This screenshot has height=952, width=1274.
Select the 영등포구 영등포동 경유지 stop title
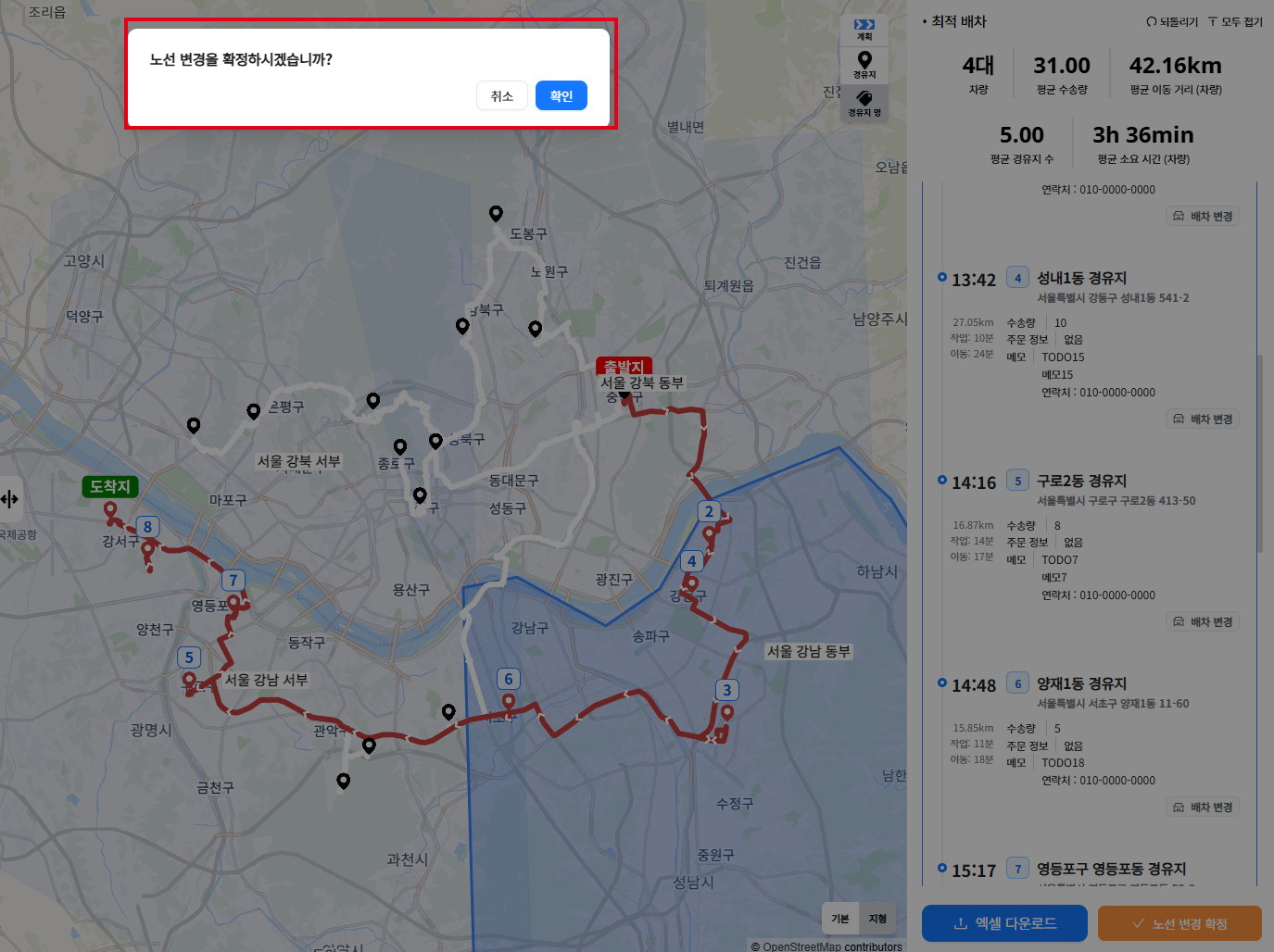pos(1111,869)
